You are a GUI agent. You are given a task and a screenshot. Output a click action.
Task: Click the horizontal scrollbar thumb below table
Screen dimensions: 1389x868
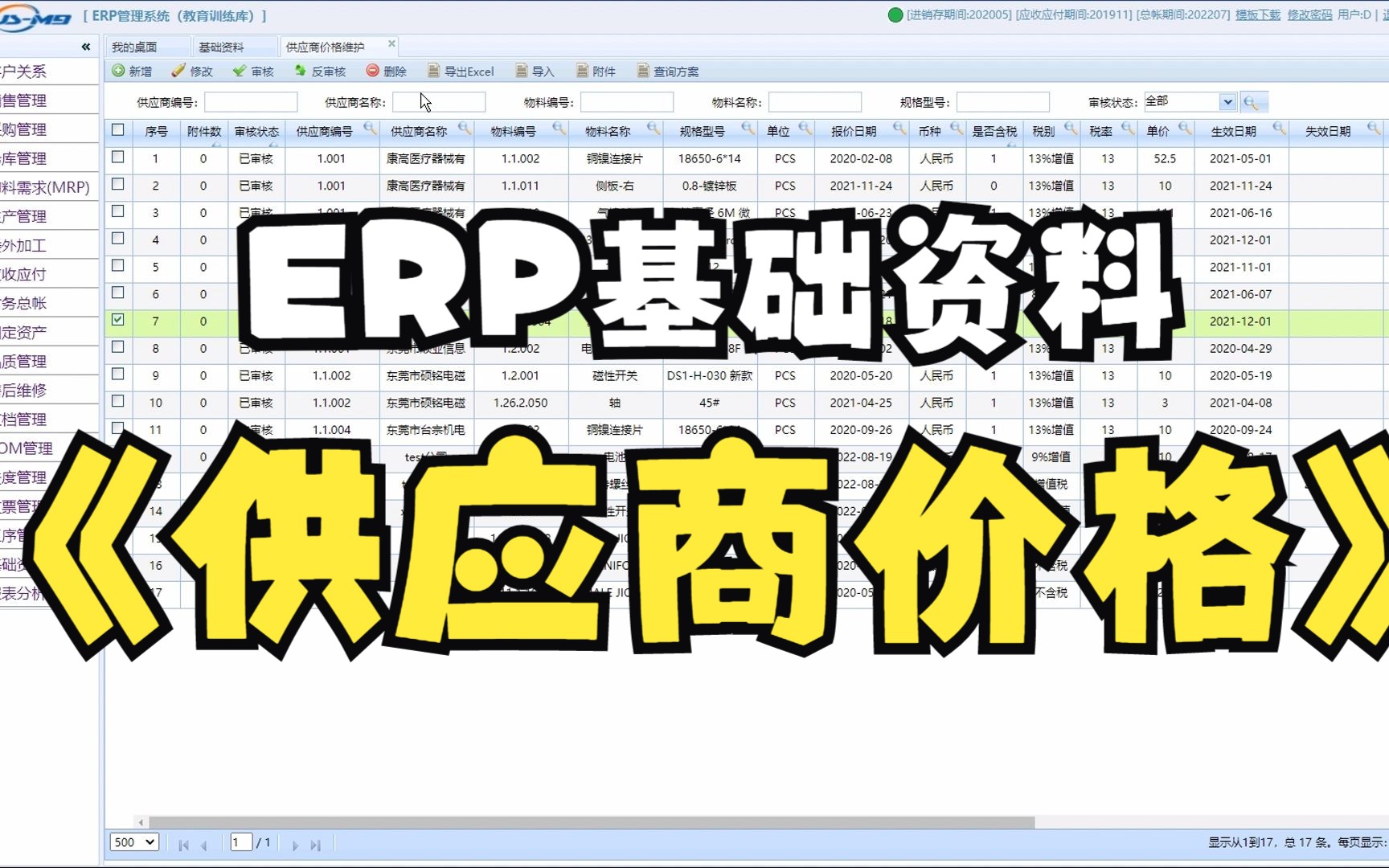tap(592, 822)
